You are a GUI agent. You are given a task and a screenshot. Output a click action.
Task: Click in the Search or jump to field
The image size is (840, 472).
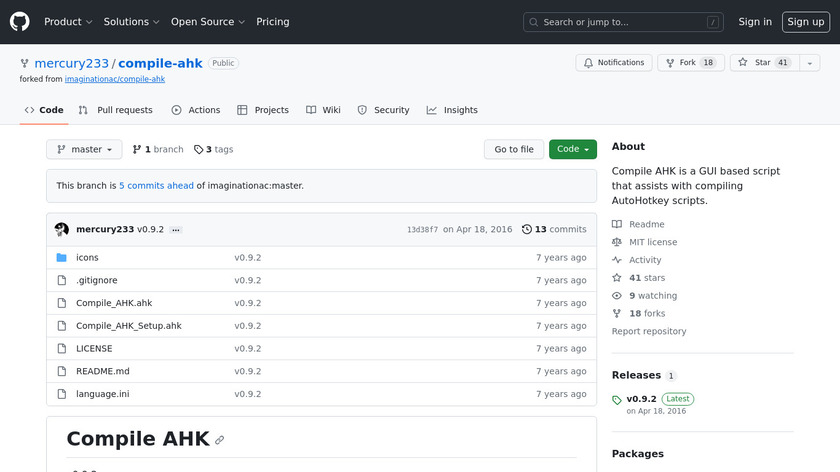point(623,23)
